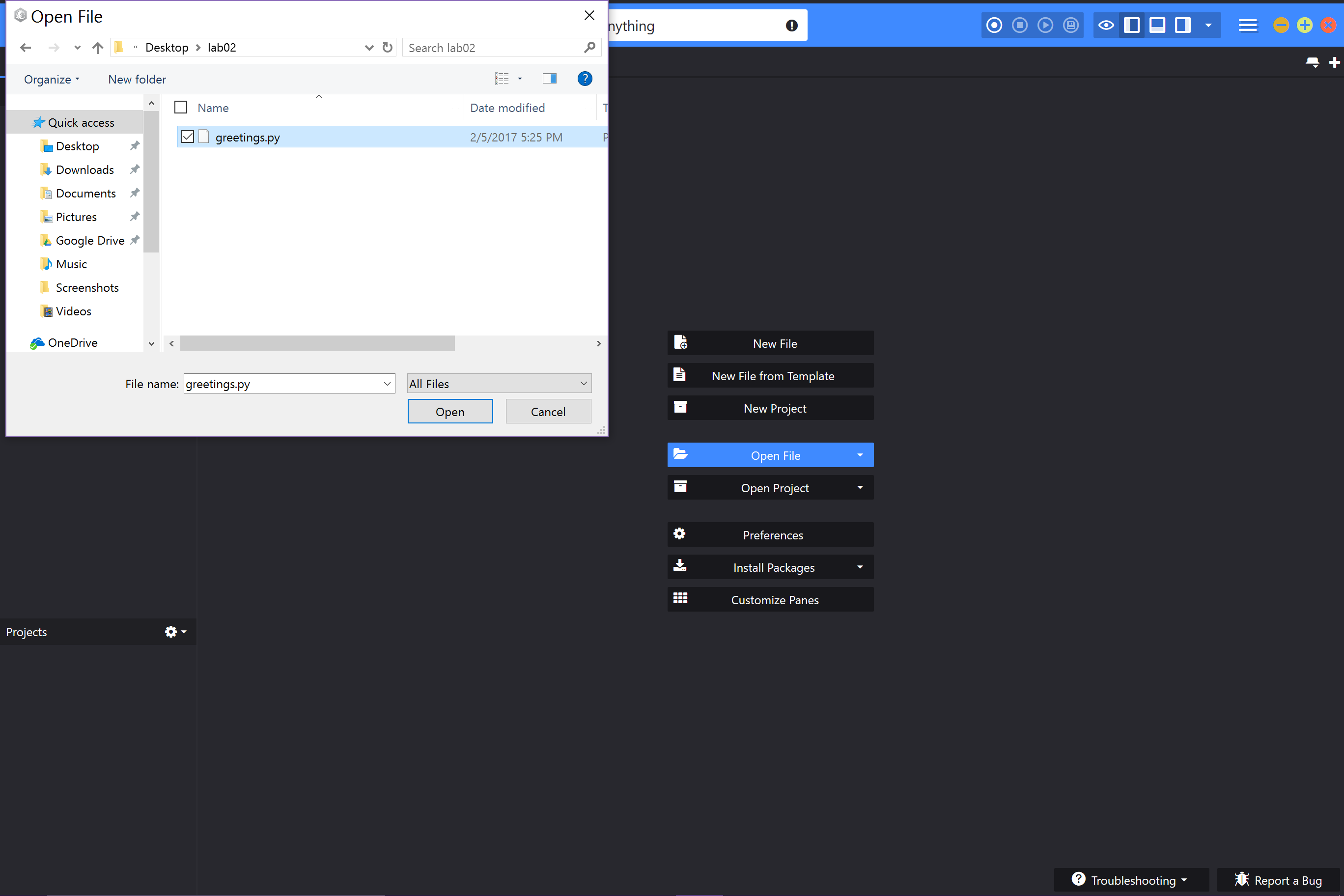
Task: Click the record macro icon
Action: 994,25
